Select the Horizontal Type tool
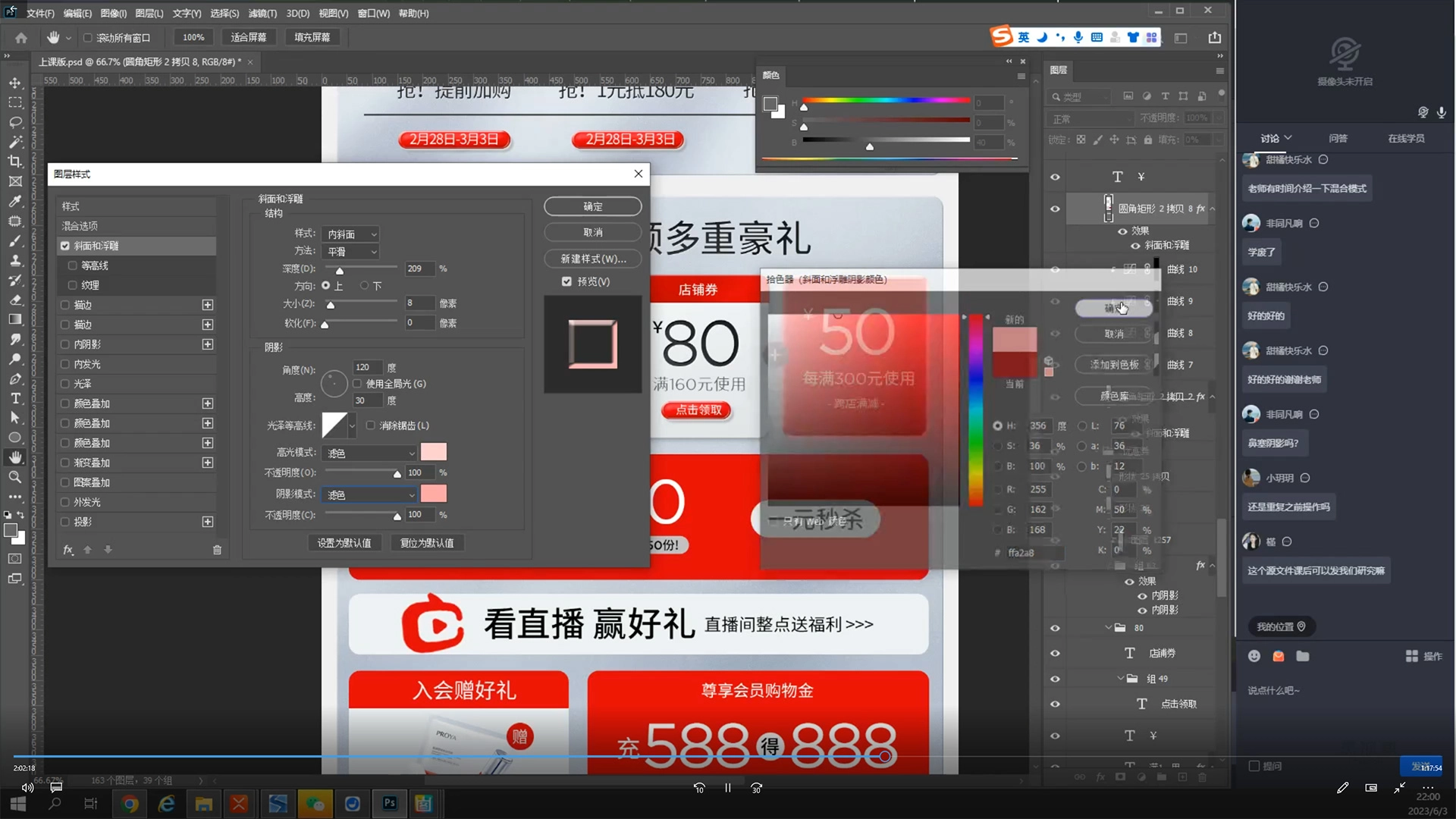 click(15, 398)
